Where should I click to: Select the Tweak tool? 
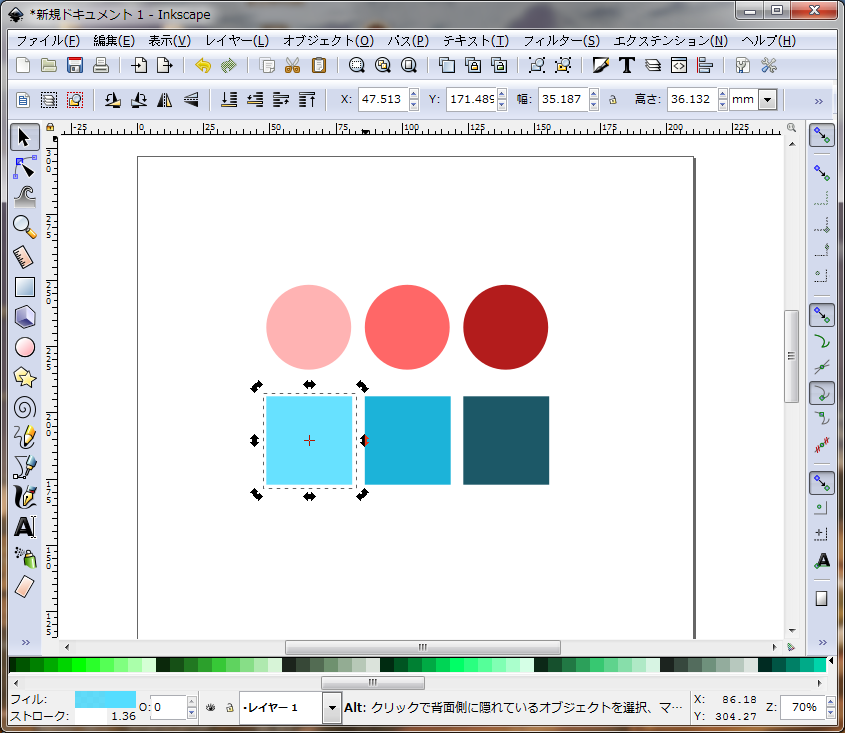(x=24, y=197)
